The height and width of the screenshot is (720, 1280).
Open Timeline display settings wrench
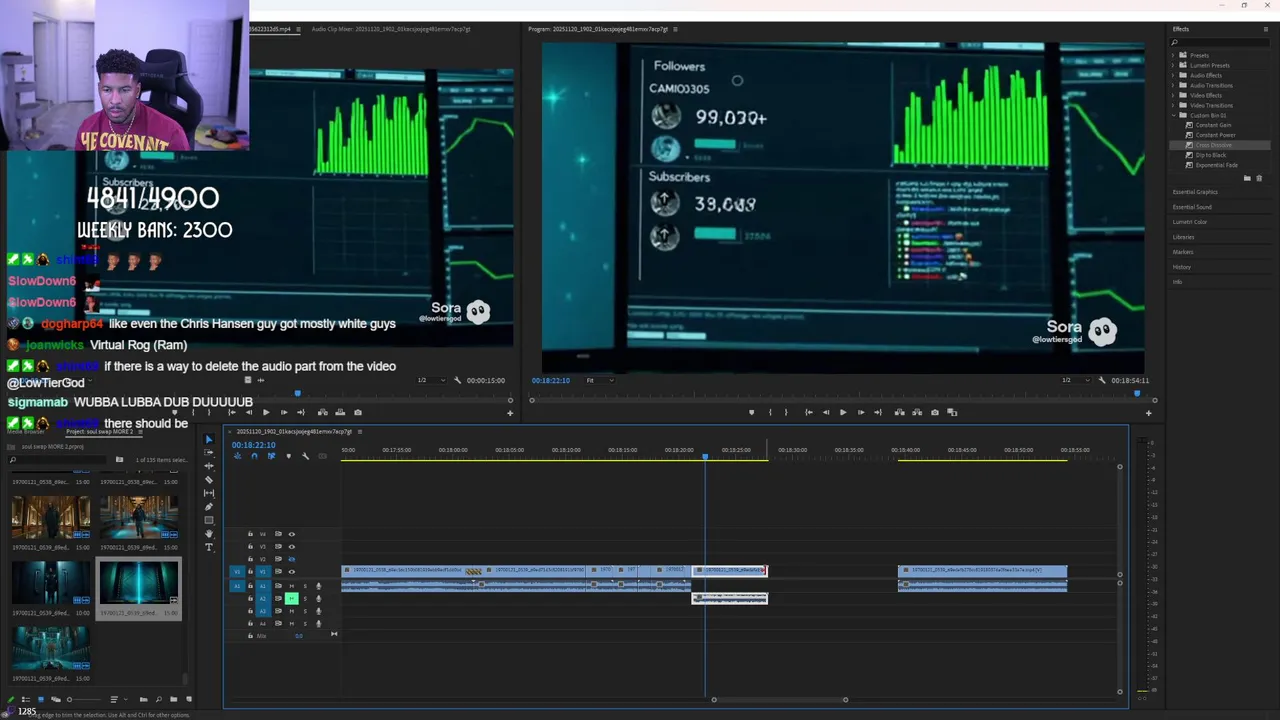[305, 456]
